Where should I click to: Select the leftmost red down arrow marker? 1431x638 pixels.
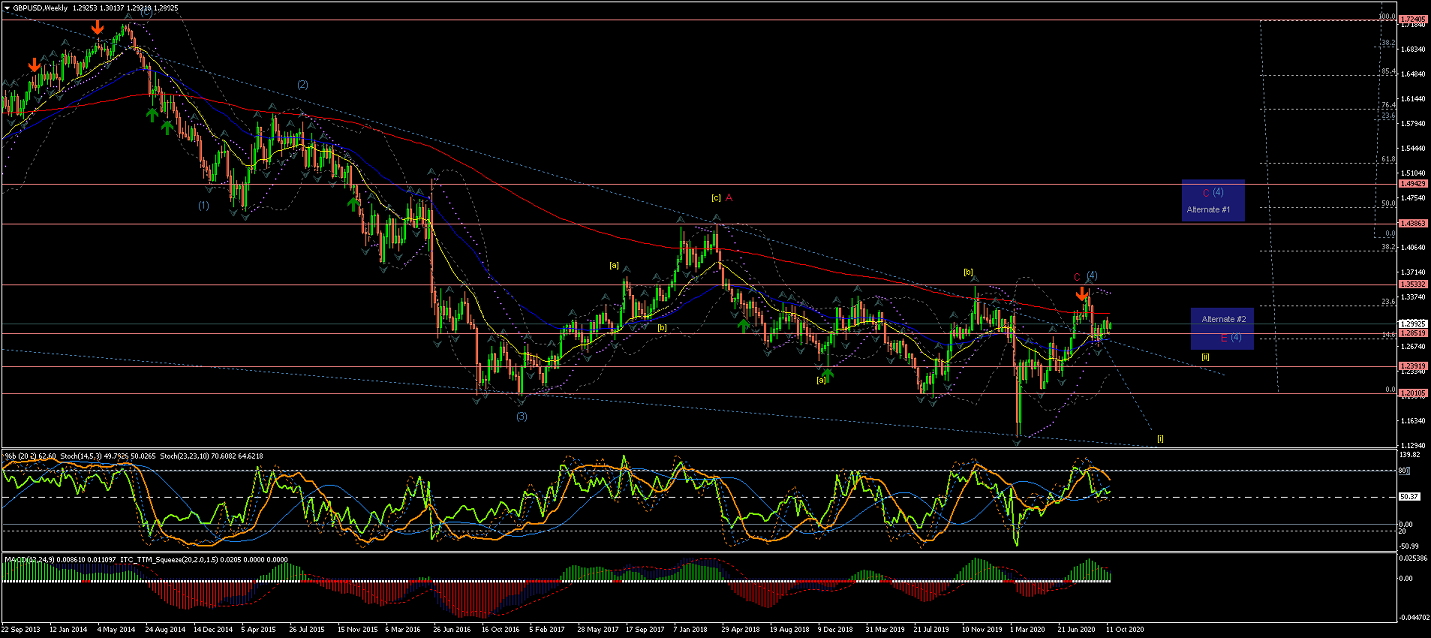point(35,66)
